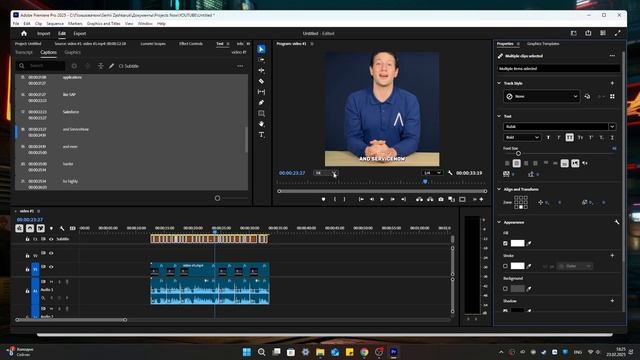The width and height of the screenshot is (640, 360).
Task: Open timeline wrench display settings
Action: (x=62, y=228)
